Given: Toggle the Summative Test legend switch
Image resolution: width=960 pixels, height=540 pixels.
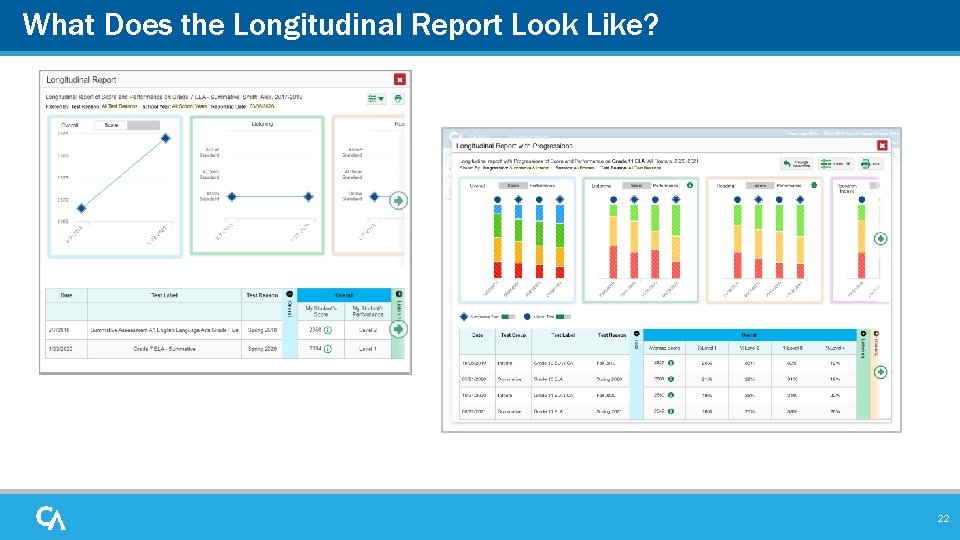Looking at the screenshot, I should pos(508,317).
